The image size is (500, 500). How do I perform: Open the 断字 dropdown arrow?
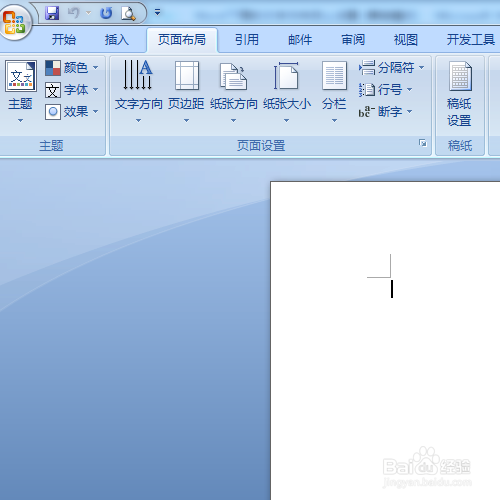410,111
